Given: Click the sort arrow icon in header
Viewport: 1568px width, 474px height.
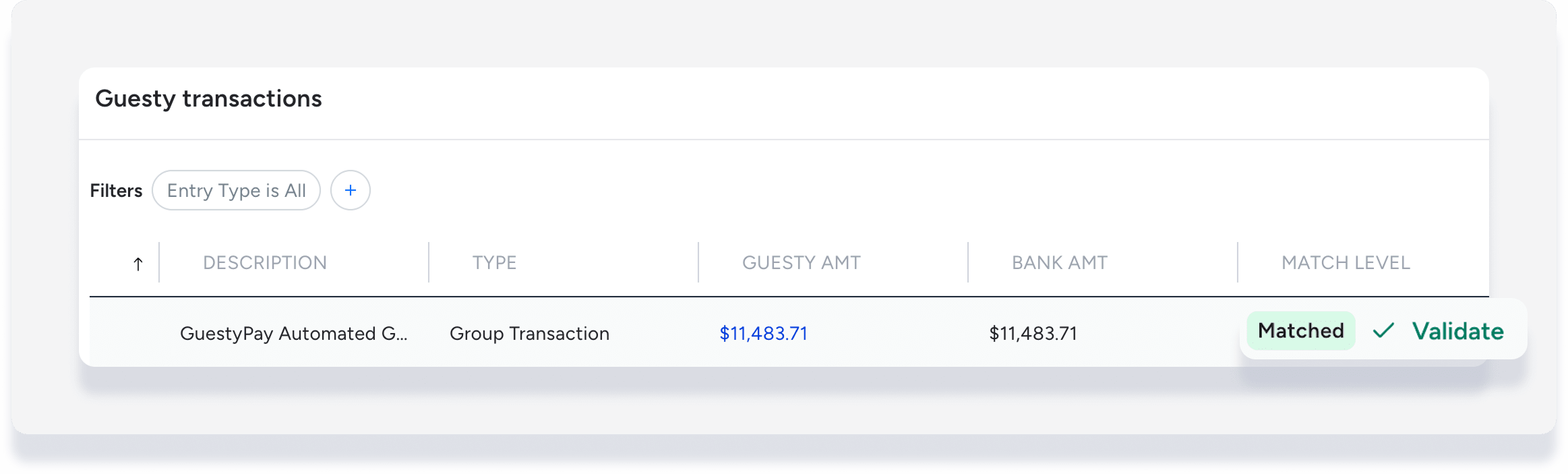Looking at the screenshot, I should coord(138,264).
